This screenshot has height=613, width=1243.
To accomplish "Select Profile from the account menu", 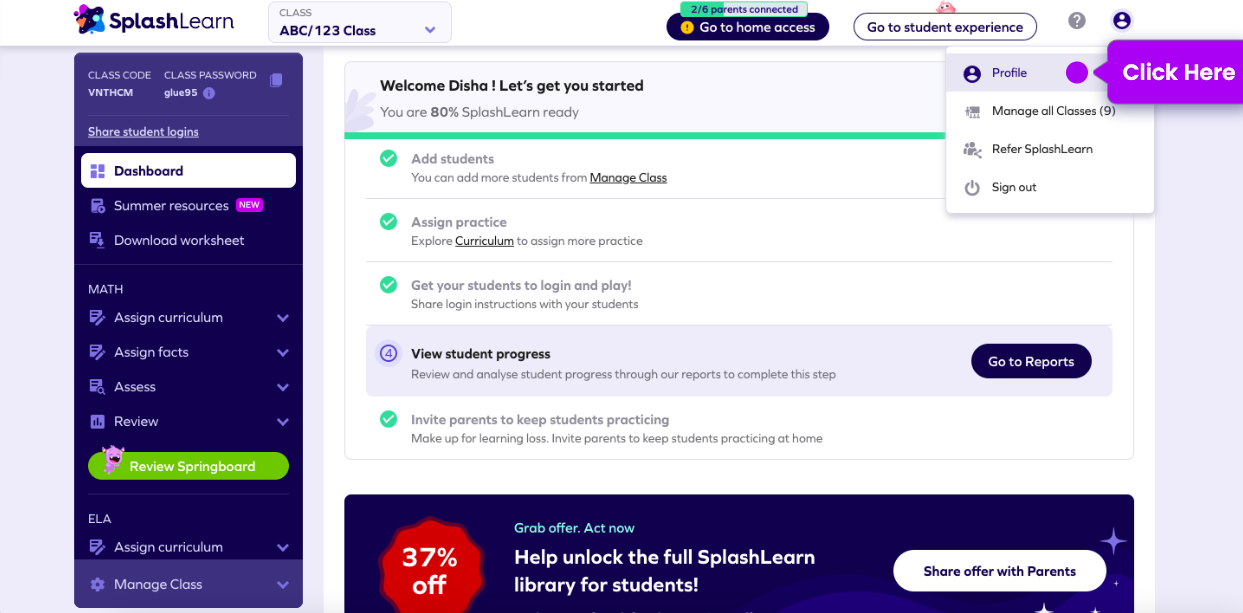I will (x=1009, y=73).
